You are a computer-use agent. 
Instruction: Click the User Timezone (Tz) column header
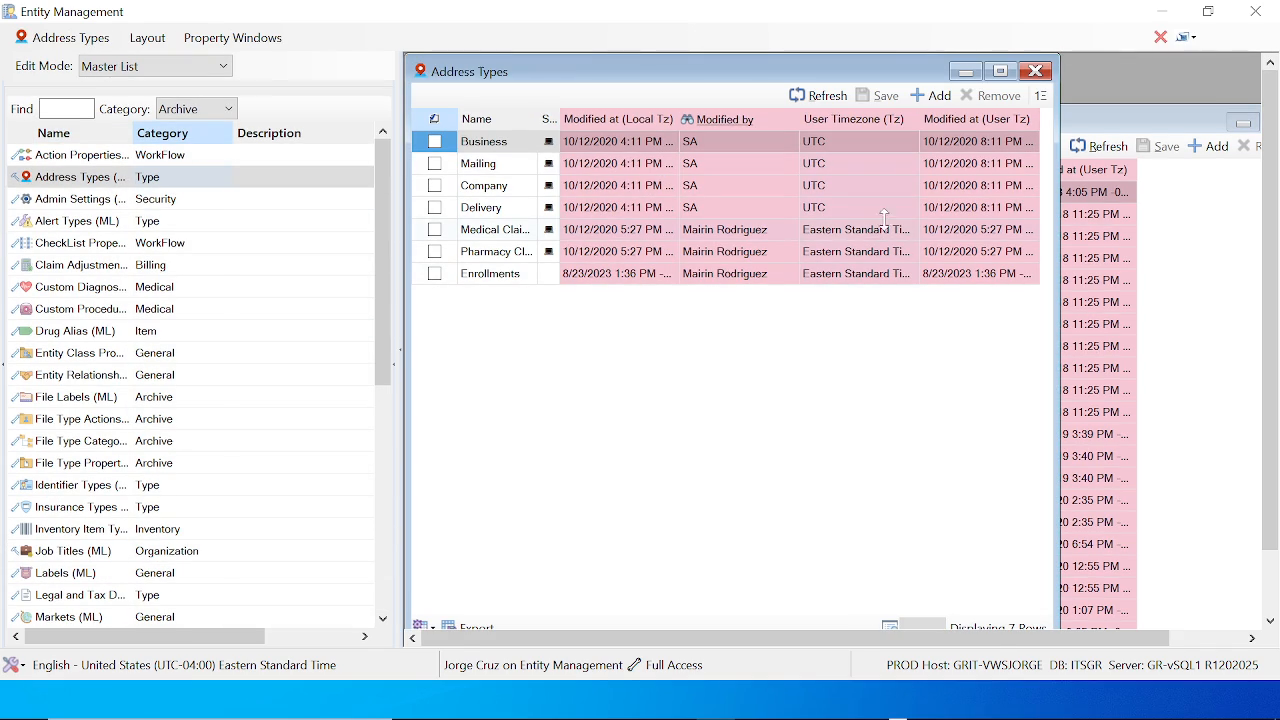click(858, 119)
